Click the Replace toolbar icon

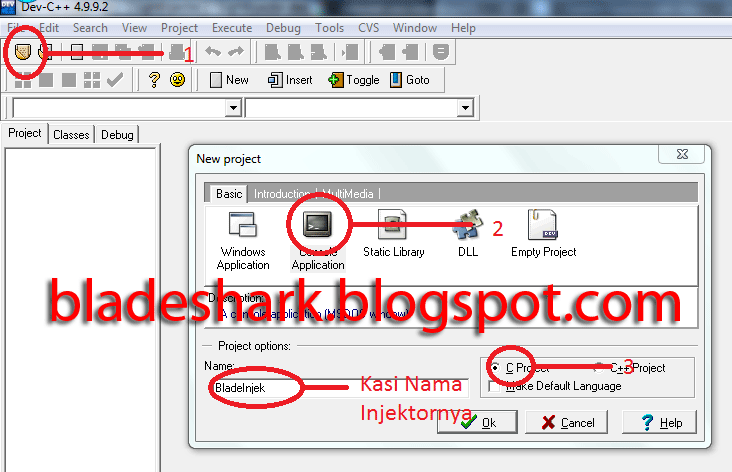tap(296, 52)
